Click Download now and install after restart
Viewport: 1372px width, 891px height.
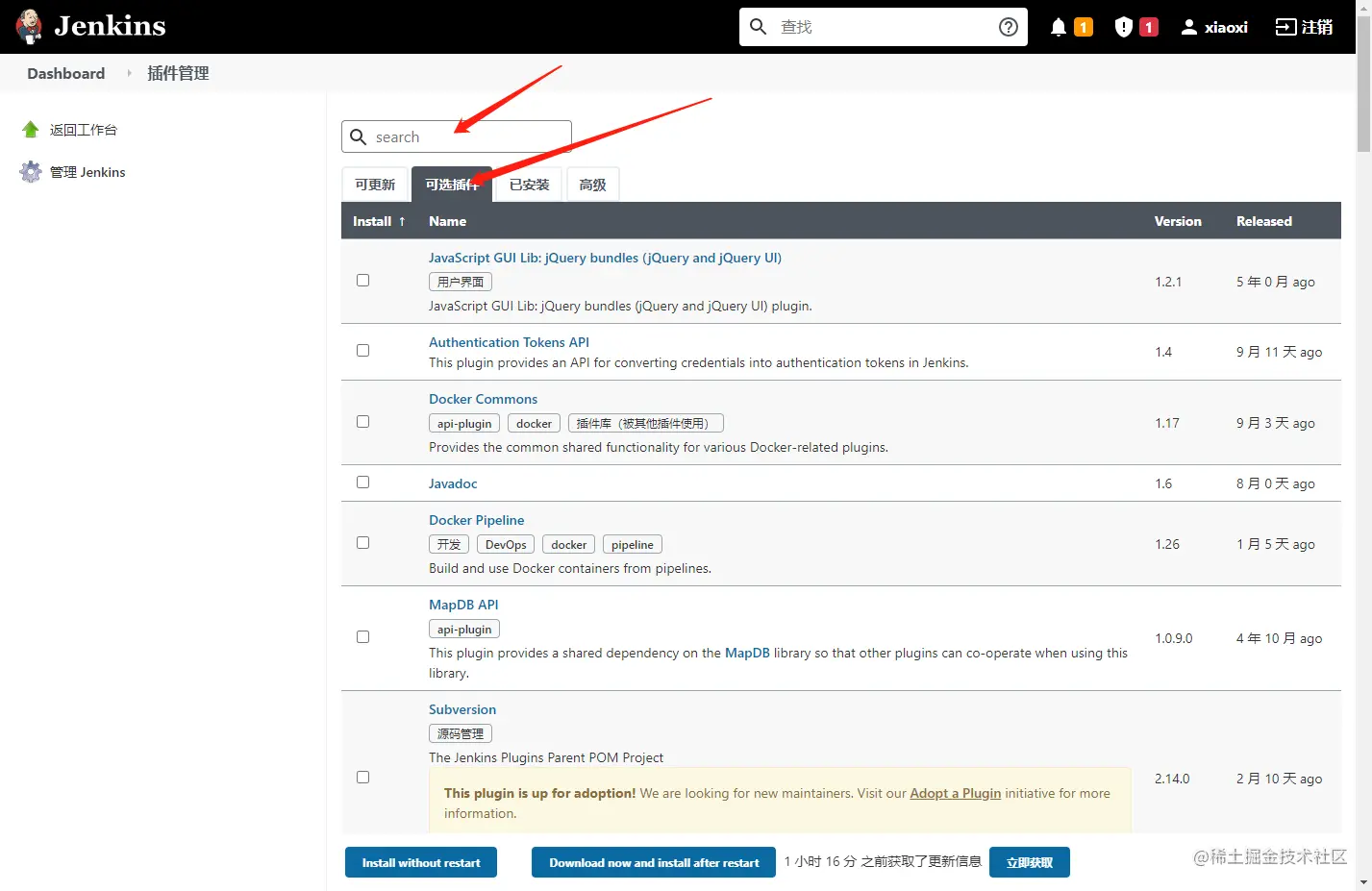point(654,862)
